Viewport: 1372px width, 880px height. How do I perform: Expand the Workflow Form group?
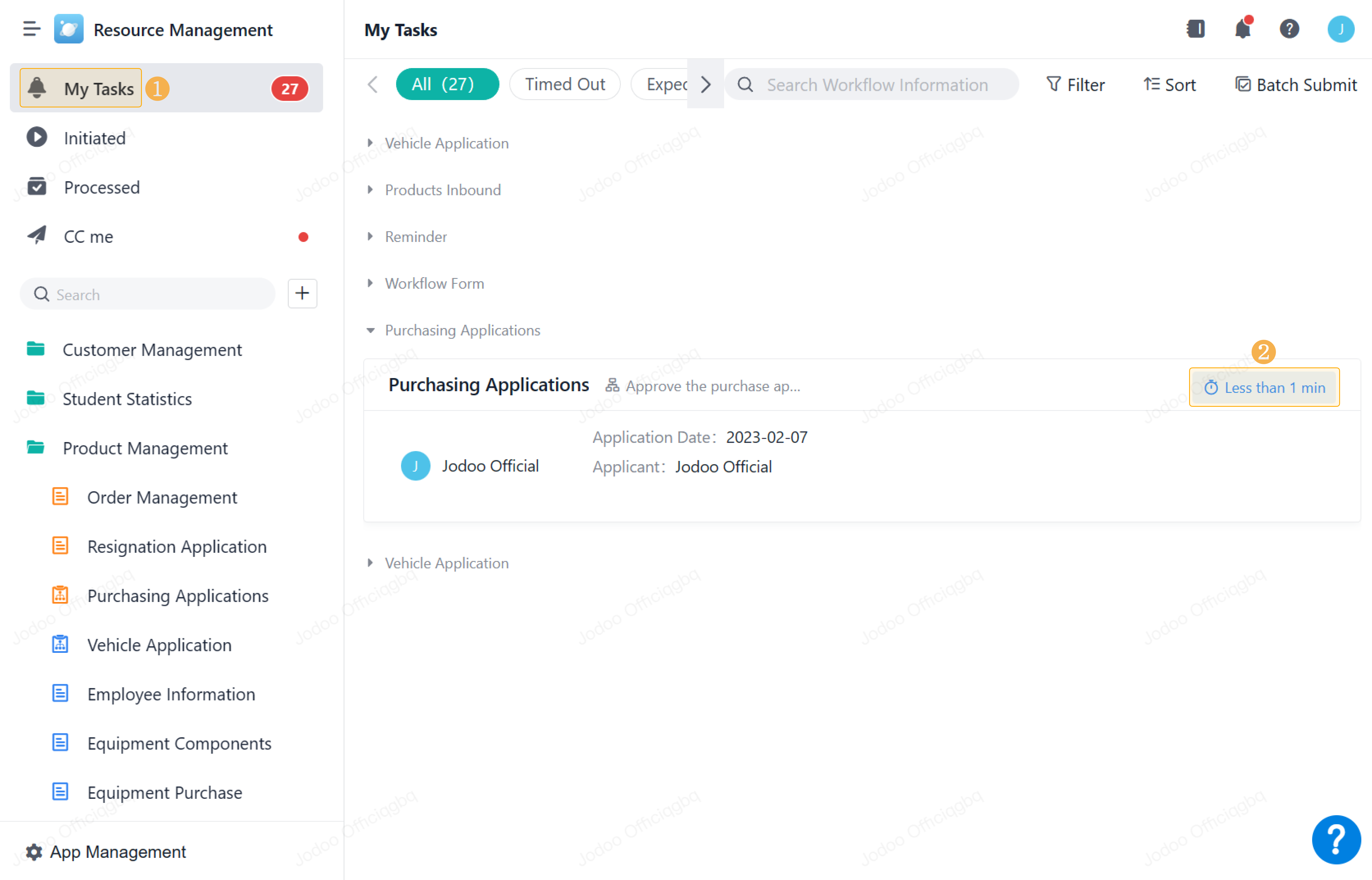click(370, 283)
